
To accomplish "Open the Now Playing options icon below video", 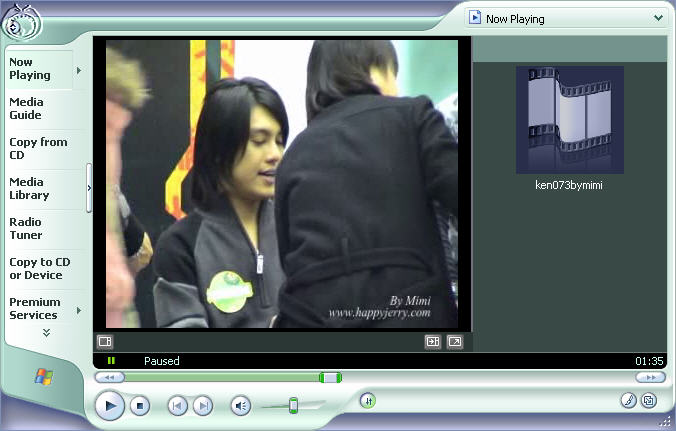I will point(105,342).
